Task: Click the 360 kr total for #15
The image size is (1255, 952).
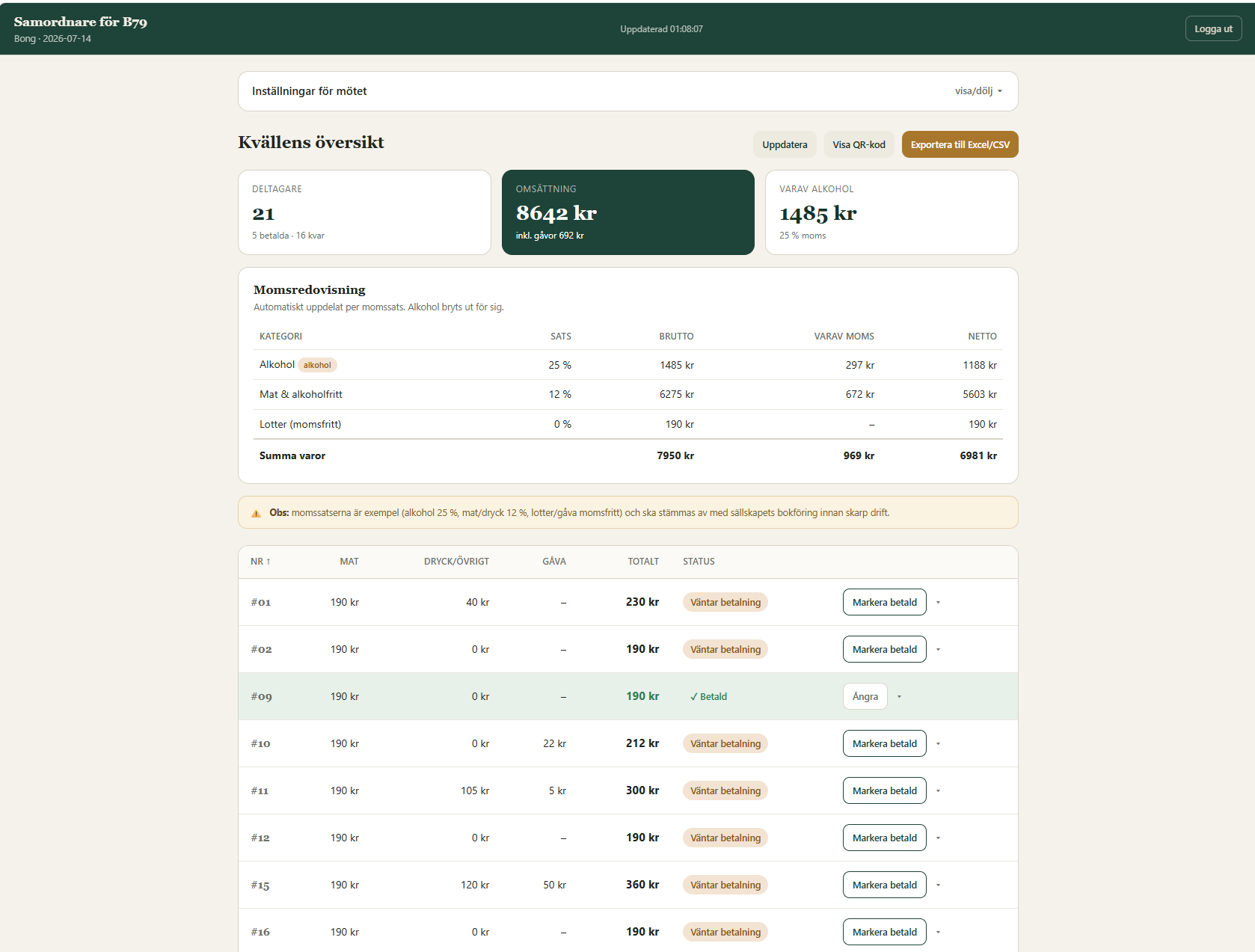Action: 642,885
